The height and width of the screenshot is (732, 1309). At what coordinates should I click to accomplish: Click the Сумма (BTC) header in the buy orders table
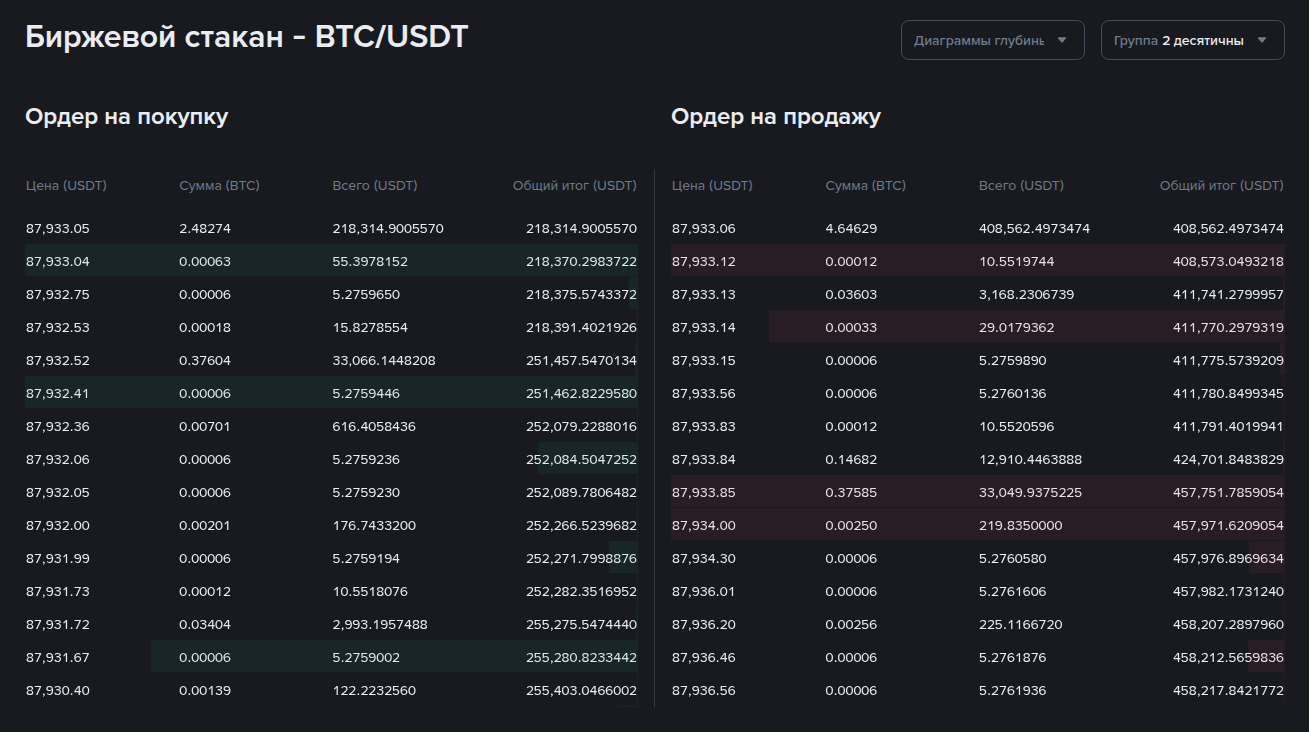pos(219,186)
